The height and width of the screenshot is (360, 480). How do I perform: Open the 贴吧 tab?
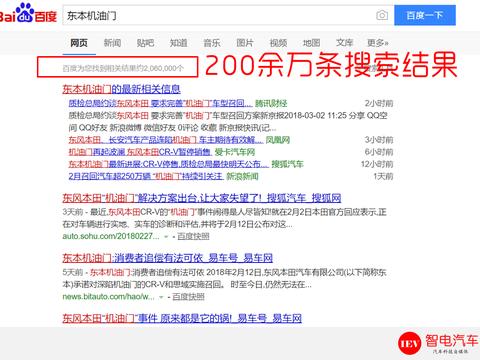pos(145,43)
